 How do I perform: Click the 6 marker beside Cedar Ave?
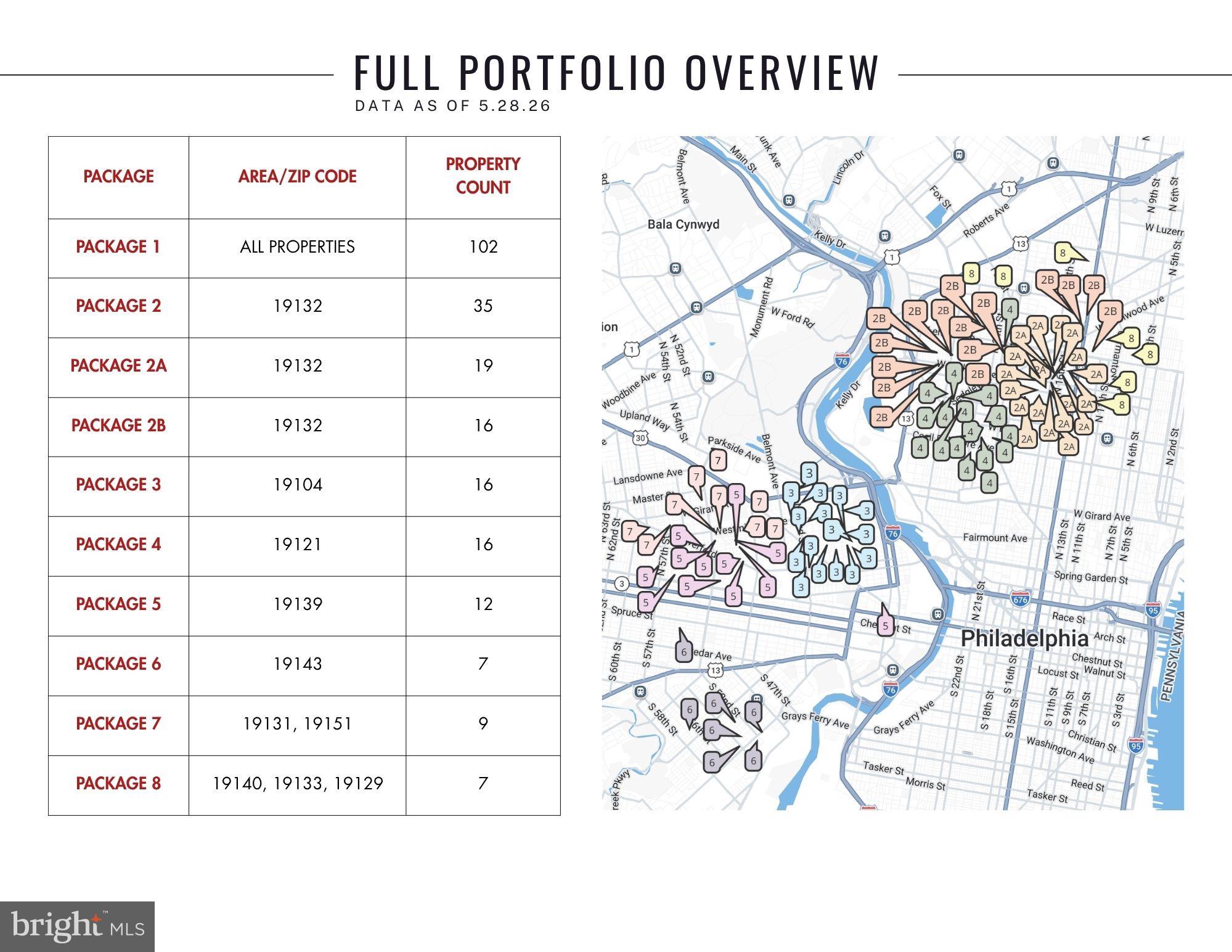pos(683,651)
